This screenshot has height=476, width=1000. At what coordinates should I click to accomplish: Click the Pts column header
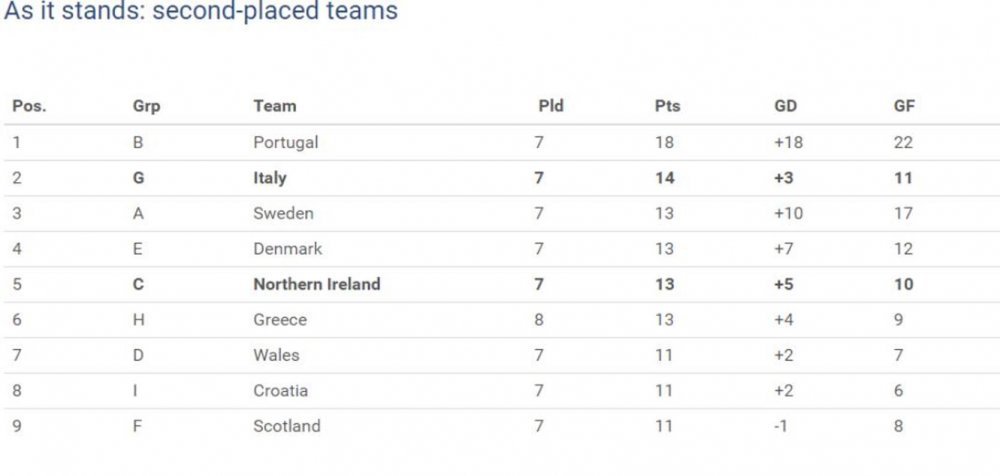point(668,106)
